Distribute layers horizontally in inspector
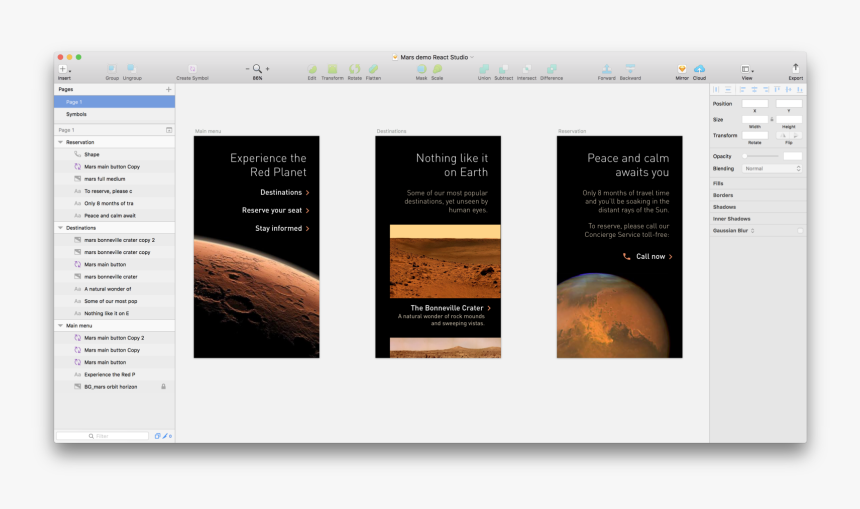This screenshot has width=860, height=509. point(716,89)
